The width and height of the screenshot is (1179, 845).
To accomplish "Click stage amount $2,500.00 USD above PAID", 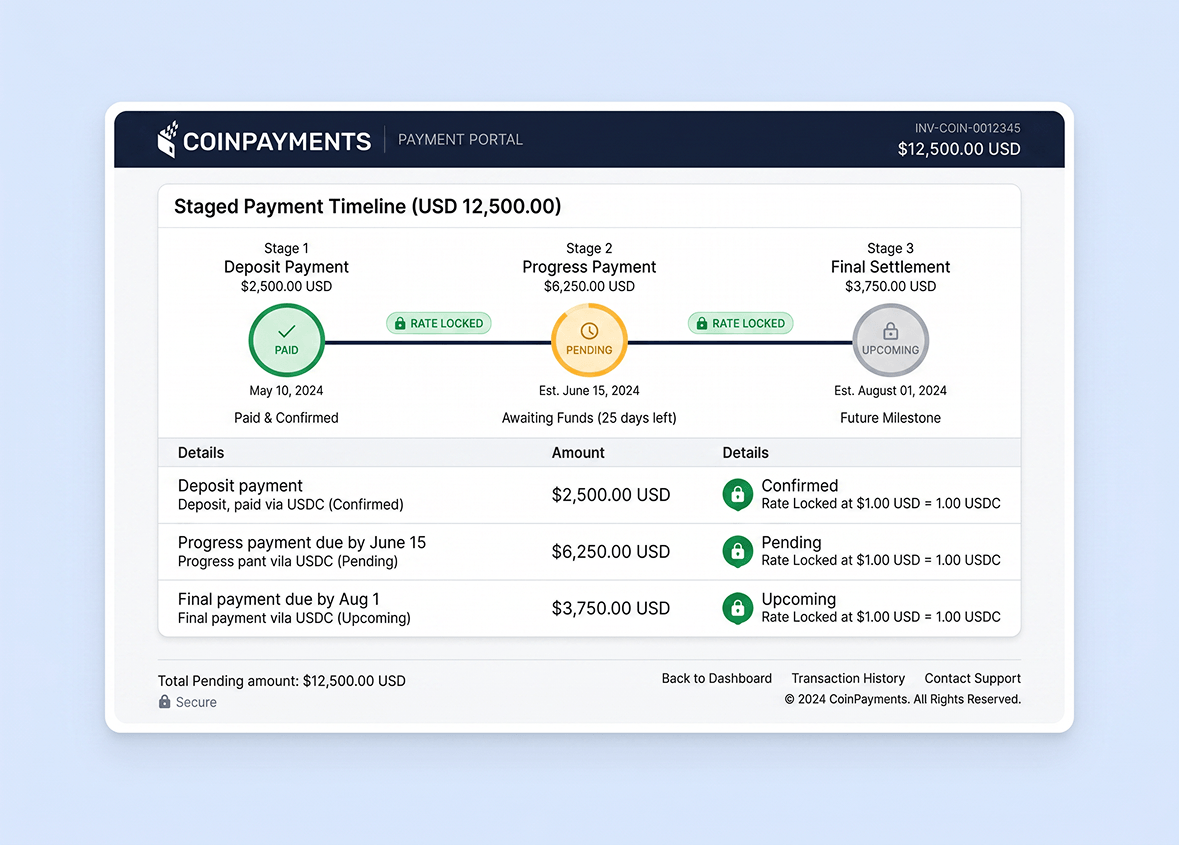I will (286, 286).
